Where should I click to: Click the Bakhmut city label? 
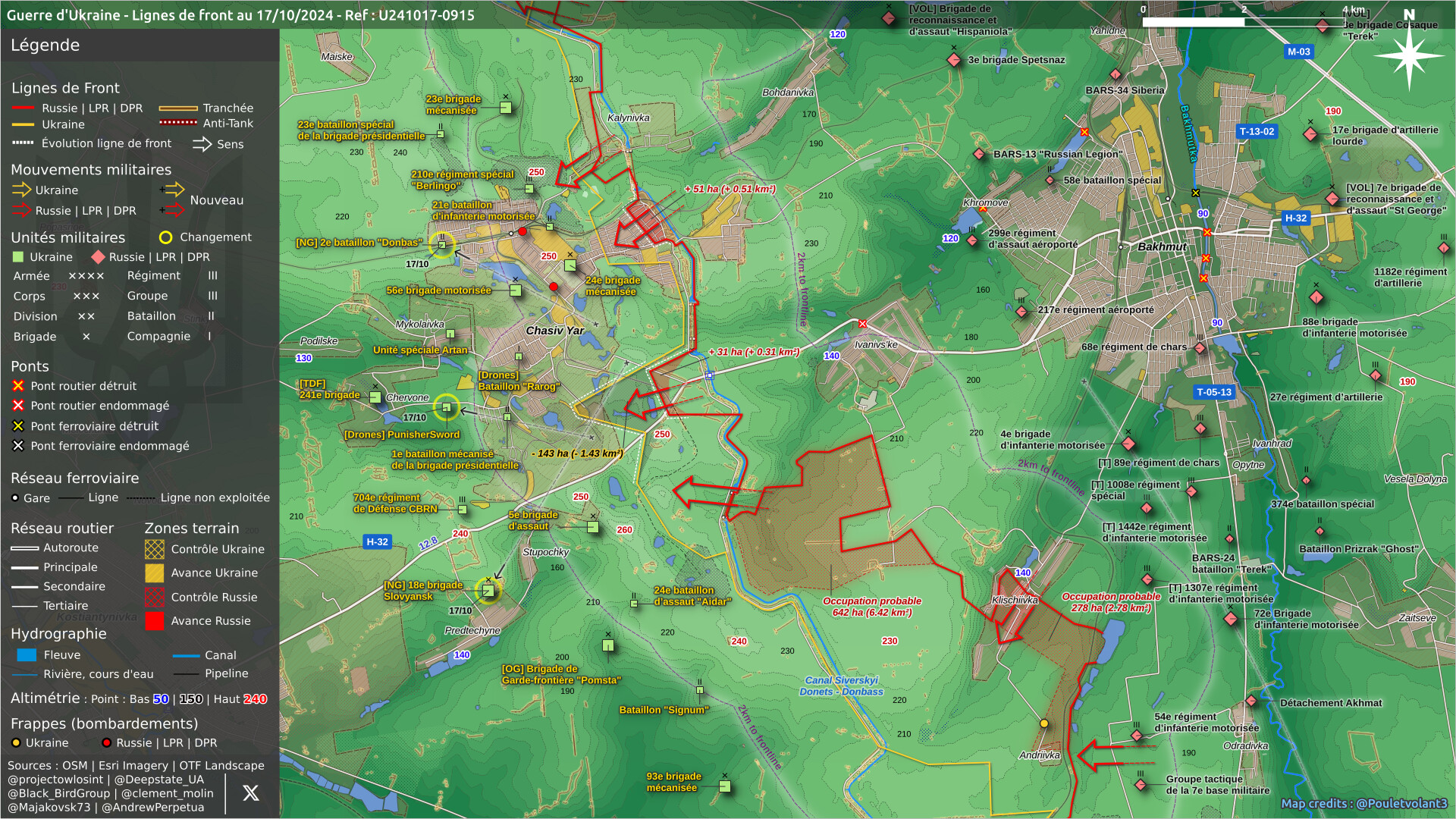point(1161,246)
